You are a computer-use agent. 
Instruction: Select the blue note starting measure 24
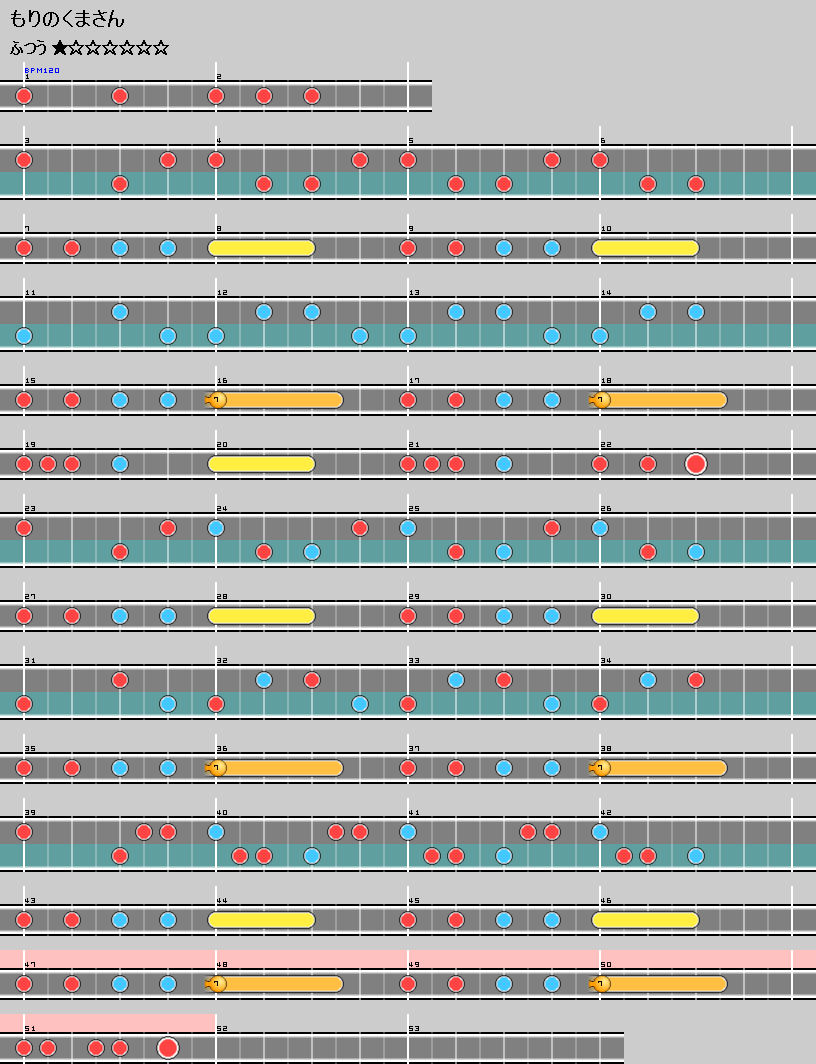coord(216,528)
